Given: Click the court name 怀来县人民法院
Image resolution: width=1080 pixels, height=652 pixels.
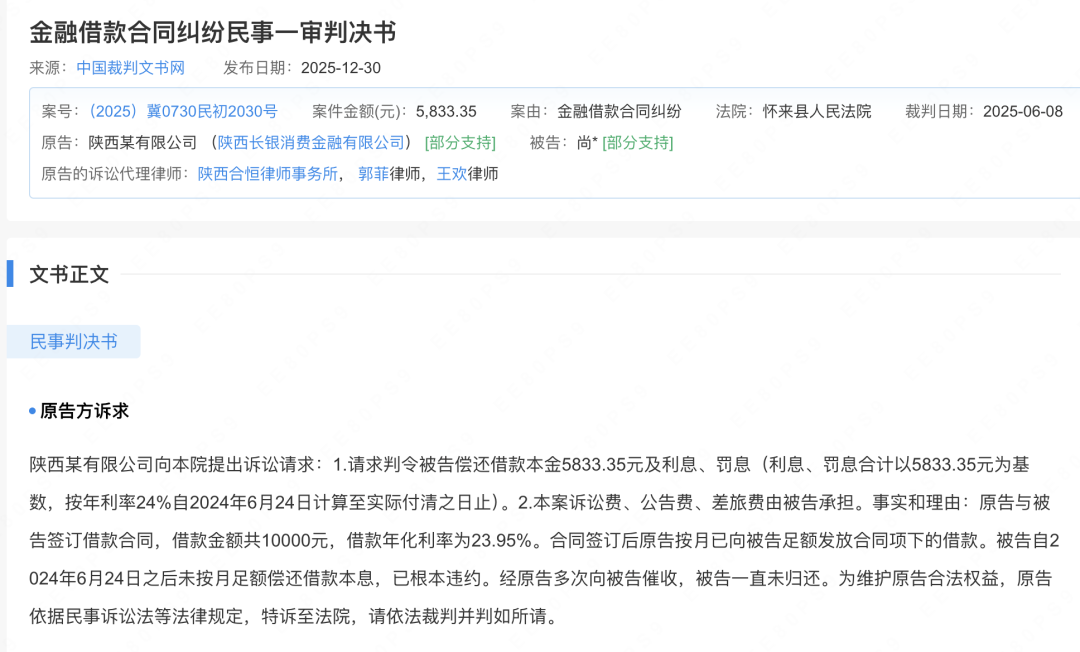Looking at the screenshot, I should pyautogui.click(x=820, y=111).
